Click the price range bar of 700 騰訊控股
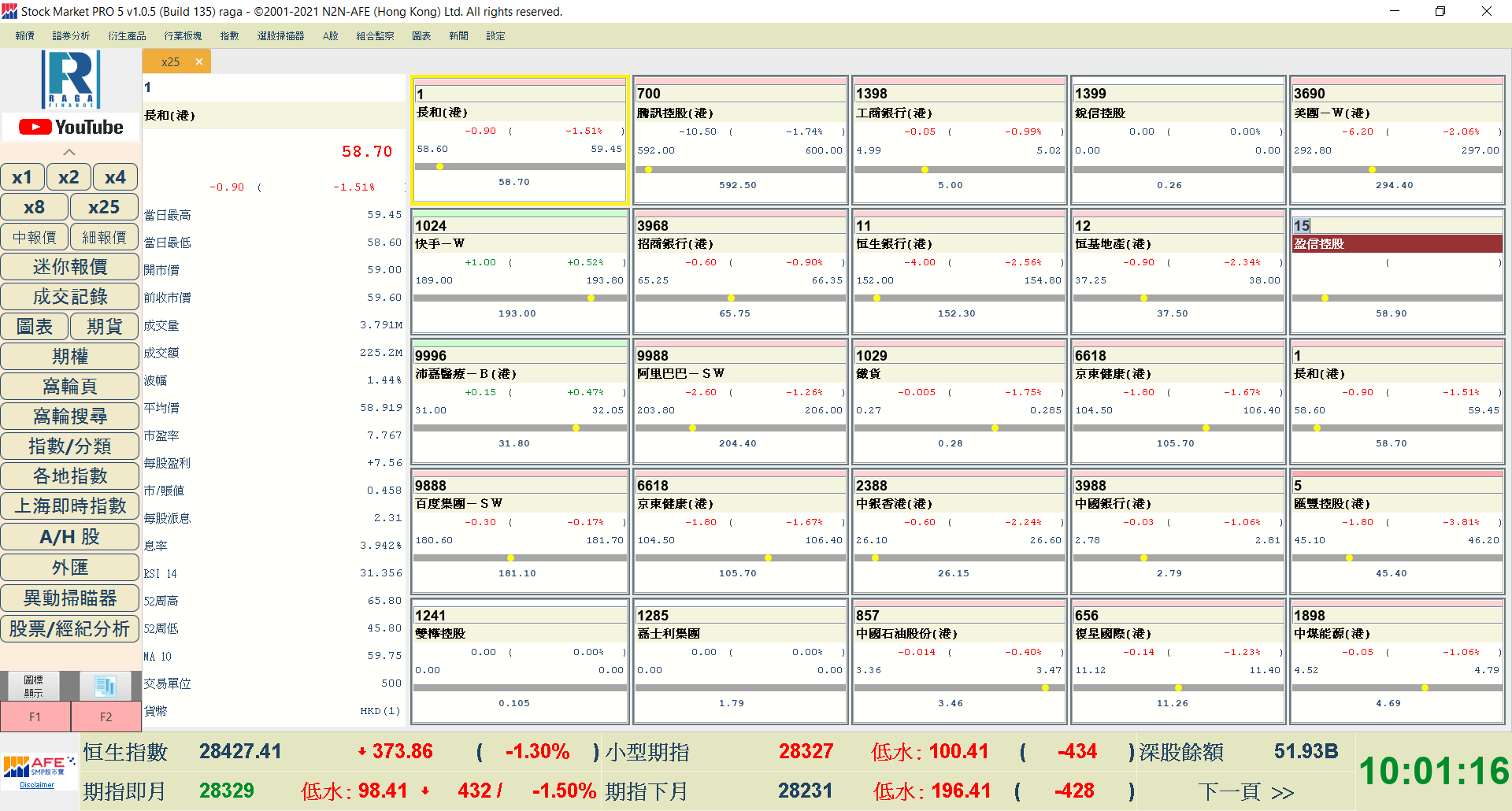The image size is (1512, 811). click(739, 169)
